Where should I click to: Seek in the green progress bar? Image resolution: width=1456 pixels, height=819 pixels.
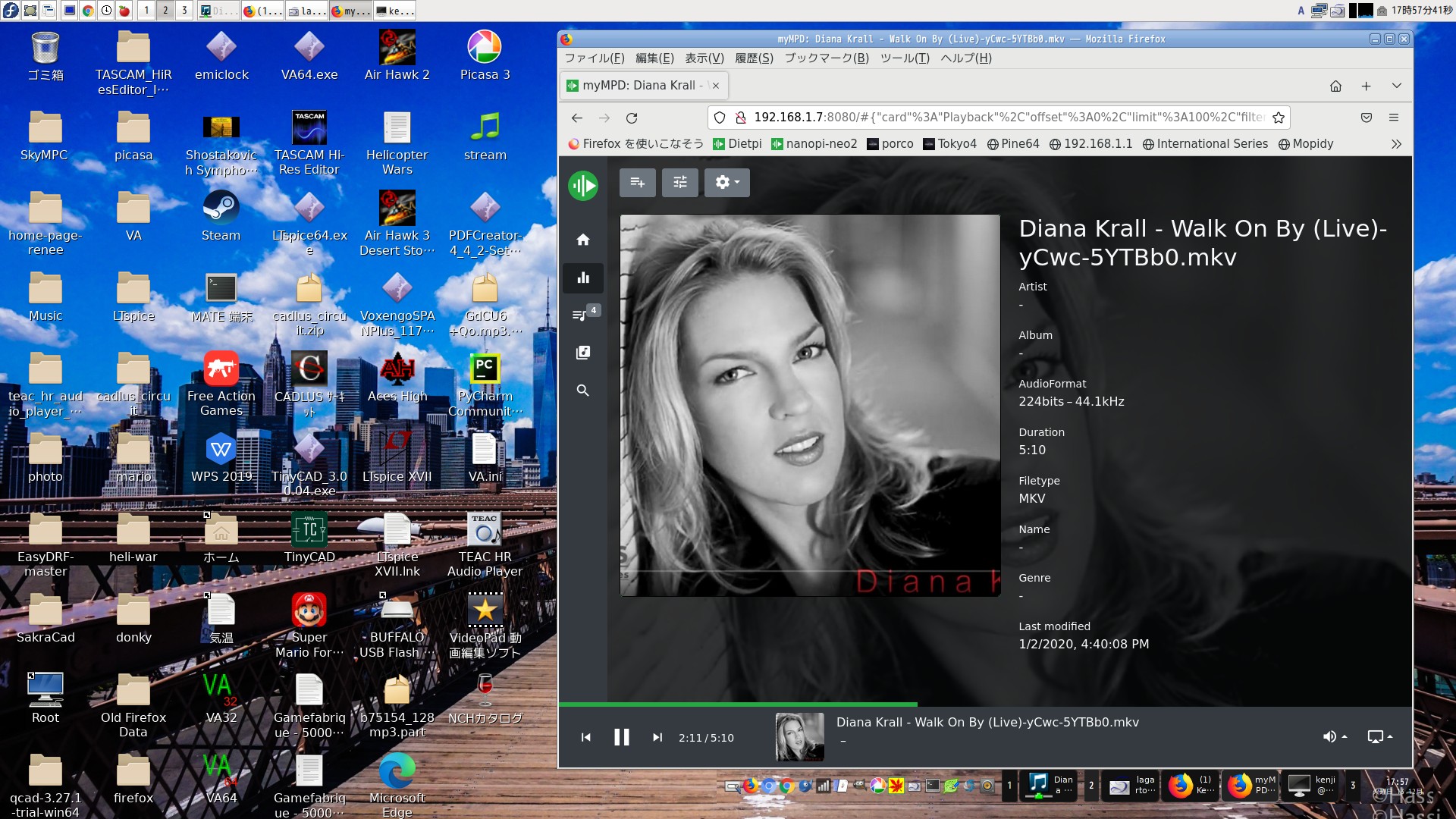coord(758,704)
